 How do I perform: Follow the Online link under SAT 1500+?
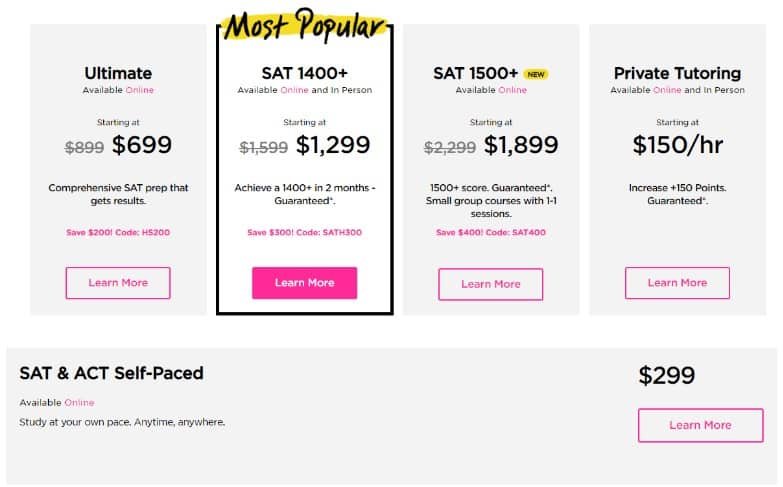coord(512,90)
